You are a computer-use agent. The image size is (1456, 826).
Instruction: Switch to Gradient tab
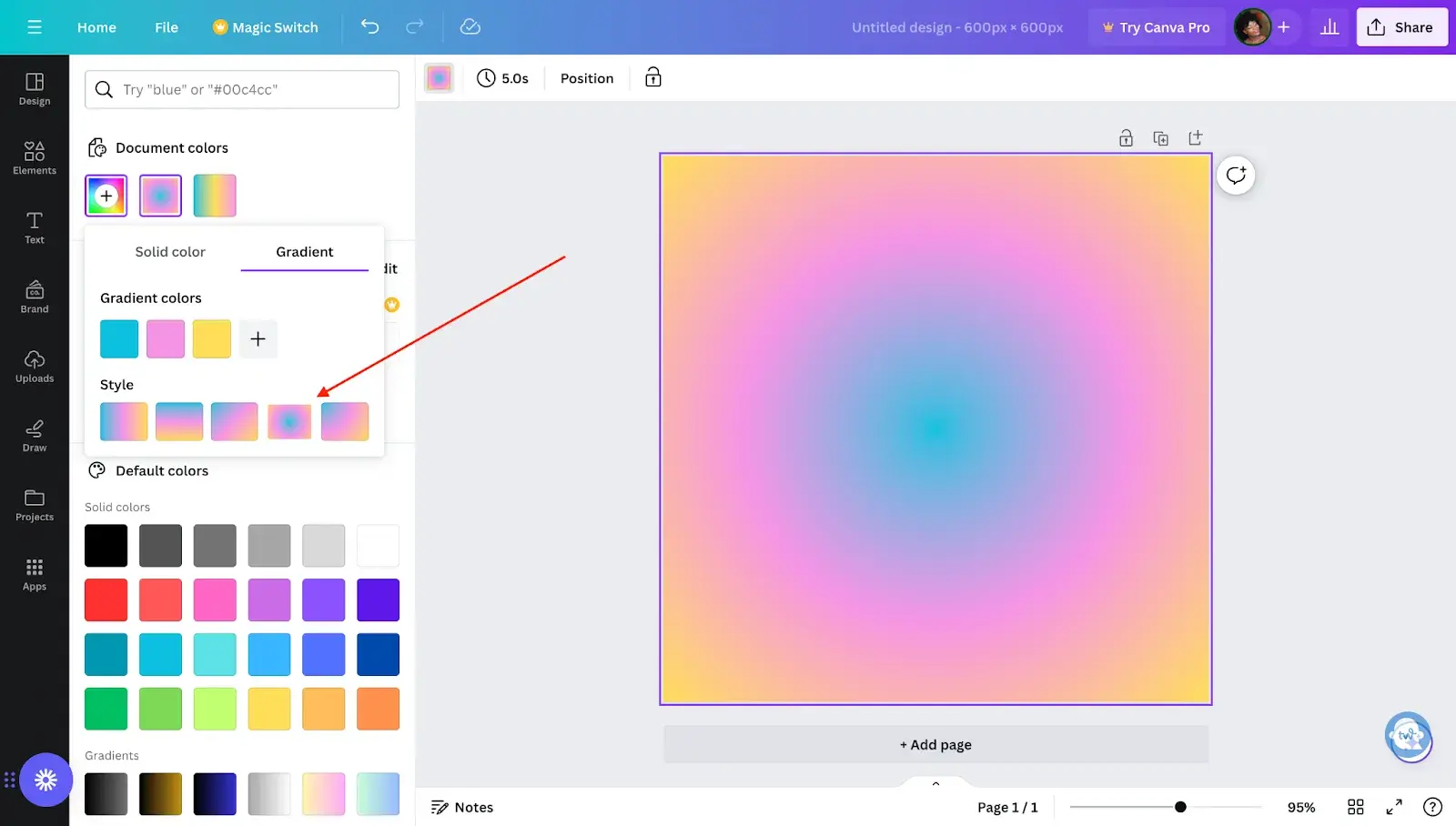305,252
